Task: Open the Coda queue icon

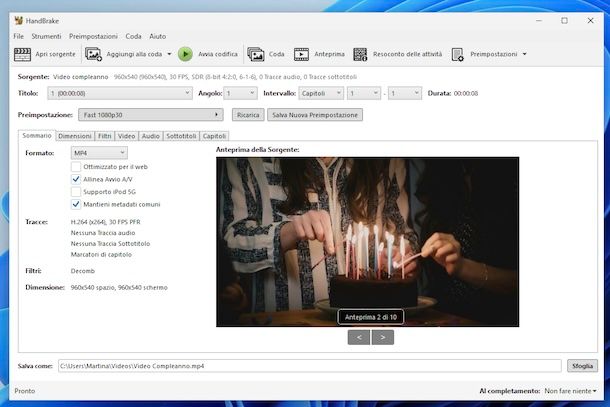Action: 256,54
